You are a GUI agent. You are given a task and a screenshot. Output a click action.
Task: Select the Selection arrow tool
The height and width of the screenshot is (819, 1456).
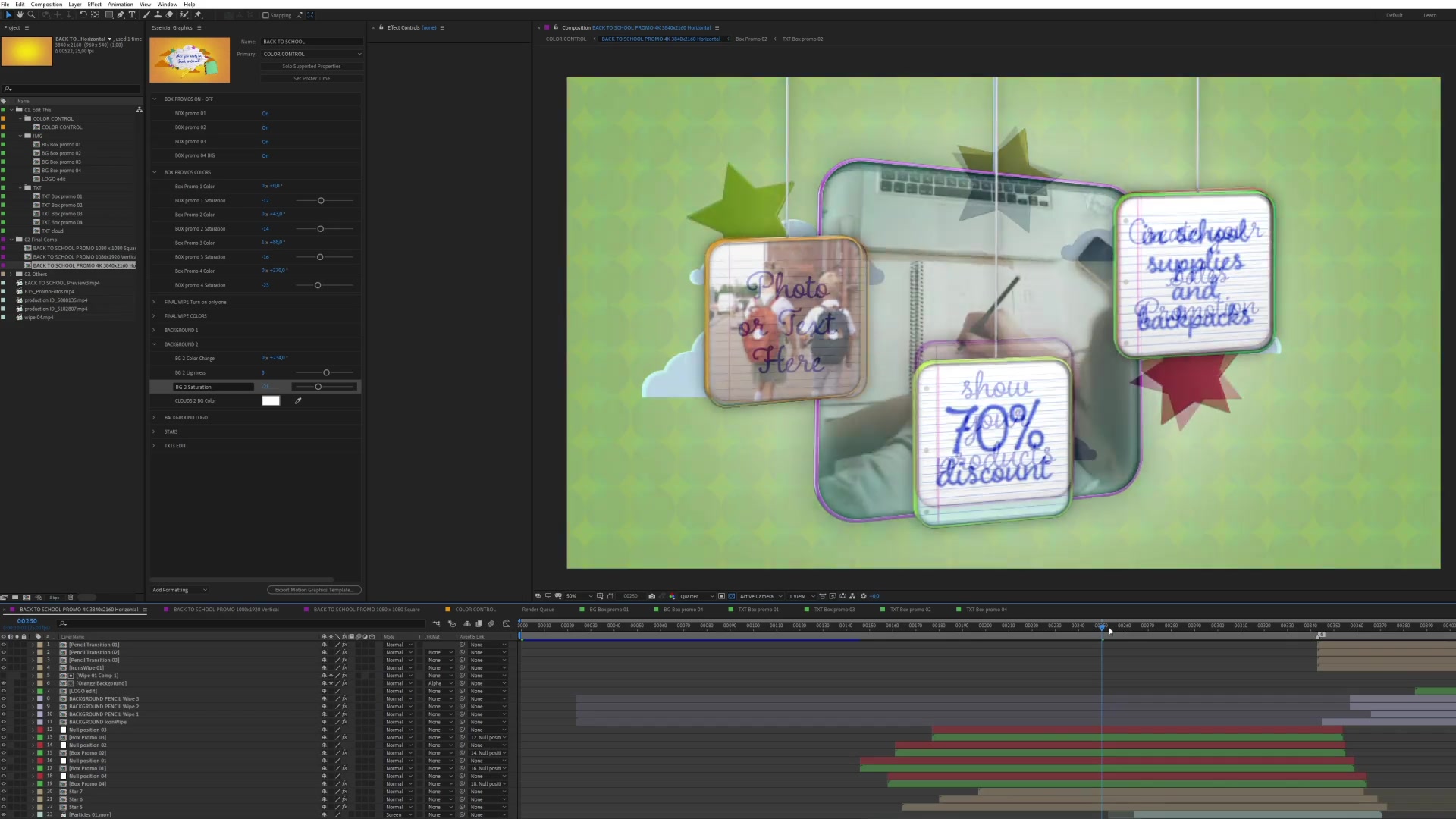point(9,14)
